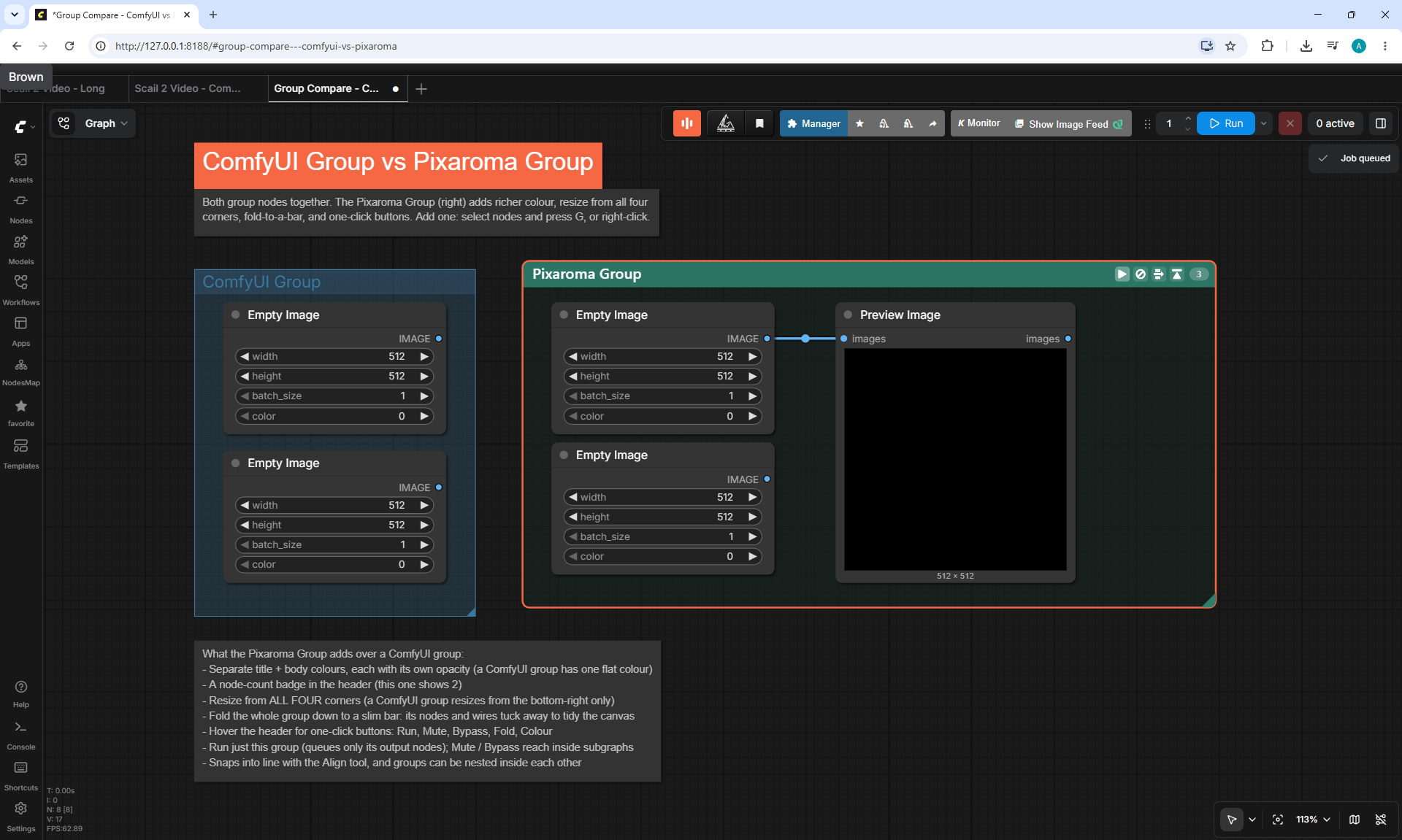Open the Graph menu dropdown
The height and width of the screenshot is (840, 1402).
93,123
